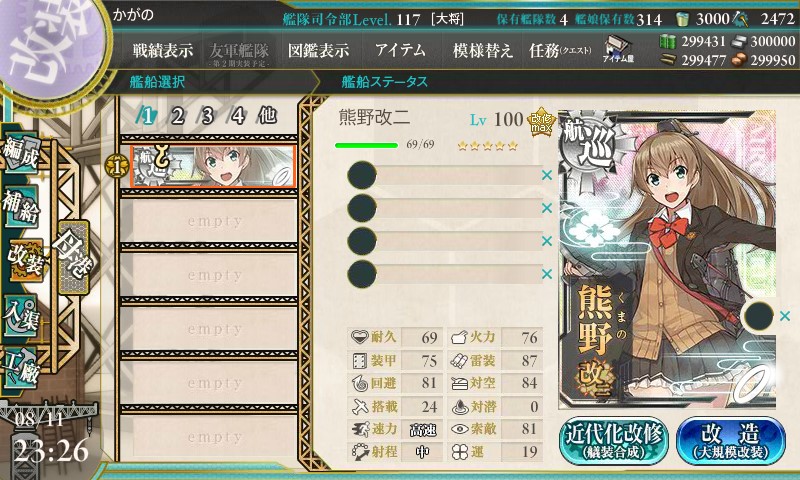Open 任務 quests menu

[560, 50]
